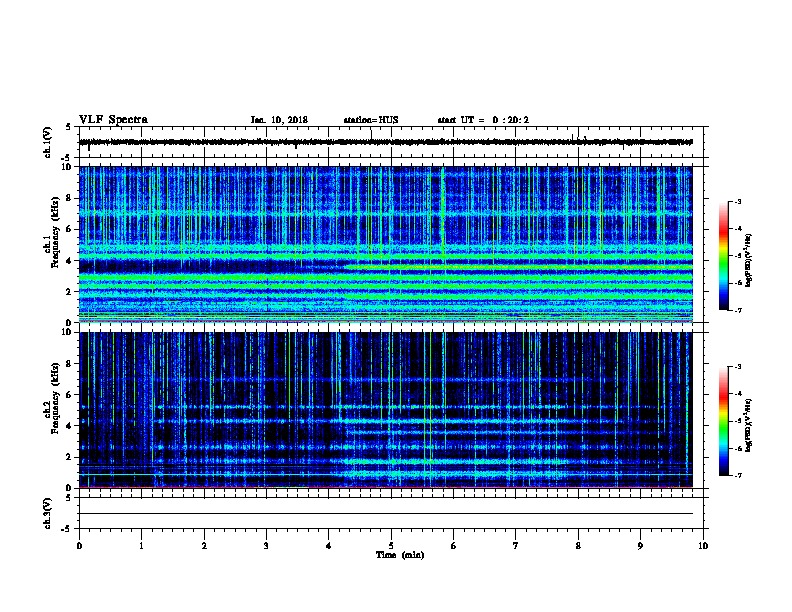Click the "-7" label on ch.1 colorbar
Screen dimensions: 792x612
click(737, 310)
